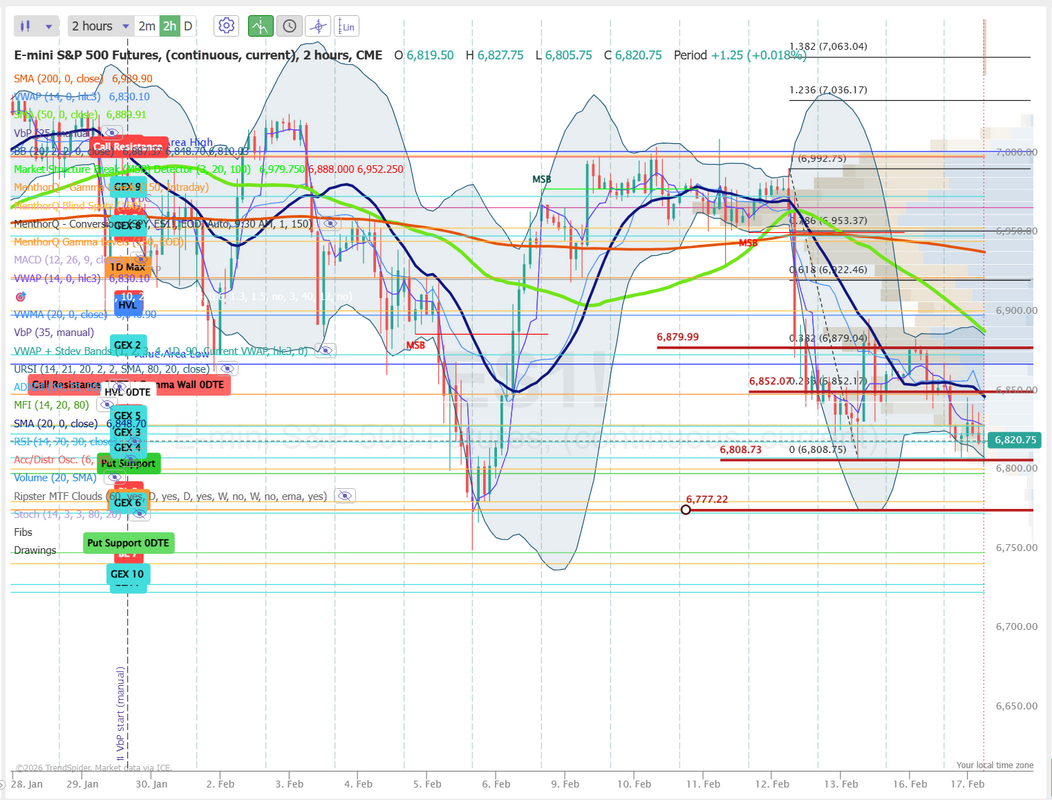Click the clock icon in toolbar
Viewport: 1052px width, 800px height.
[x=289, y=26]
